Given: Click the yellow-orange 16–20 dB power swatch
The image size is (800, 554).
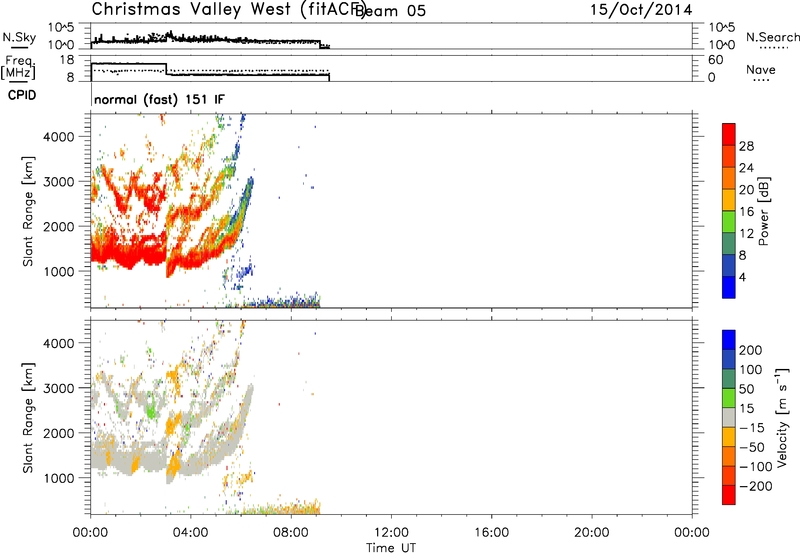Looking at the screenshot, I should (729, 200).
